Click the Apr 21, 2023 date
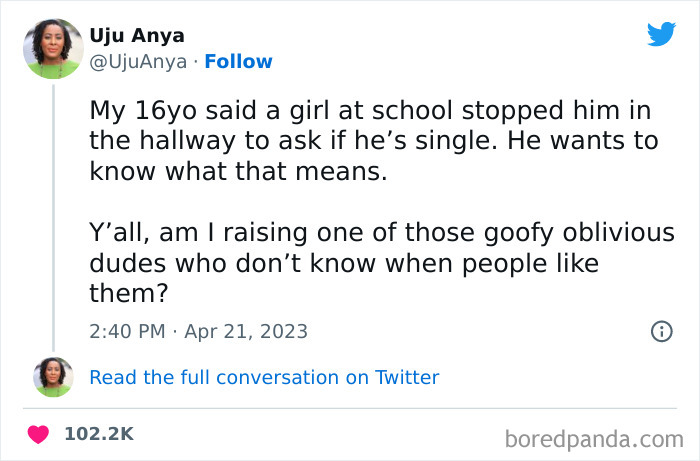Viewport: 700px width, 461px height. pos(244,331)
